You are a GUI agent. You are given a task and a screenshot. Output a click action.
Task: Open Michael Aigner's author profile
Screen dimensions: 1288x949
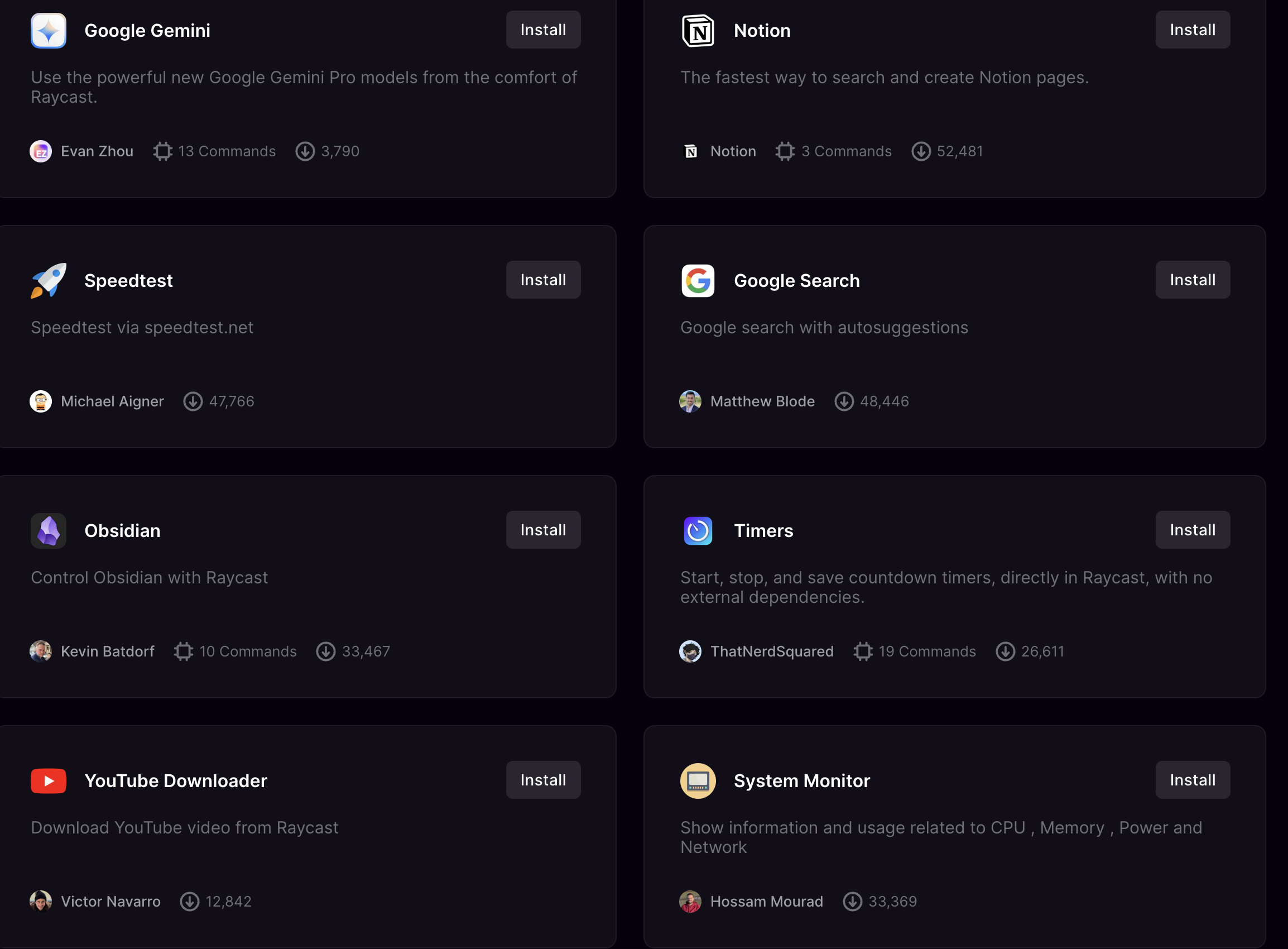(112, 401)
